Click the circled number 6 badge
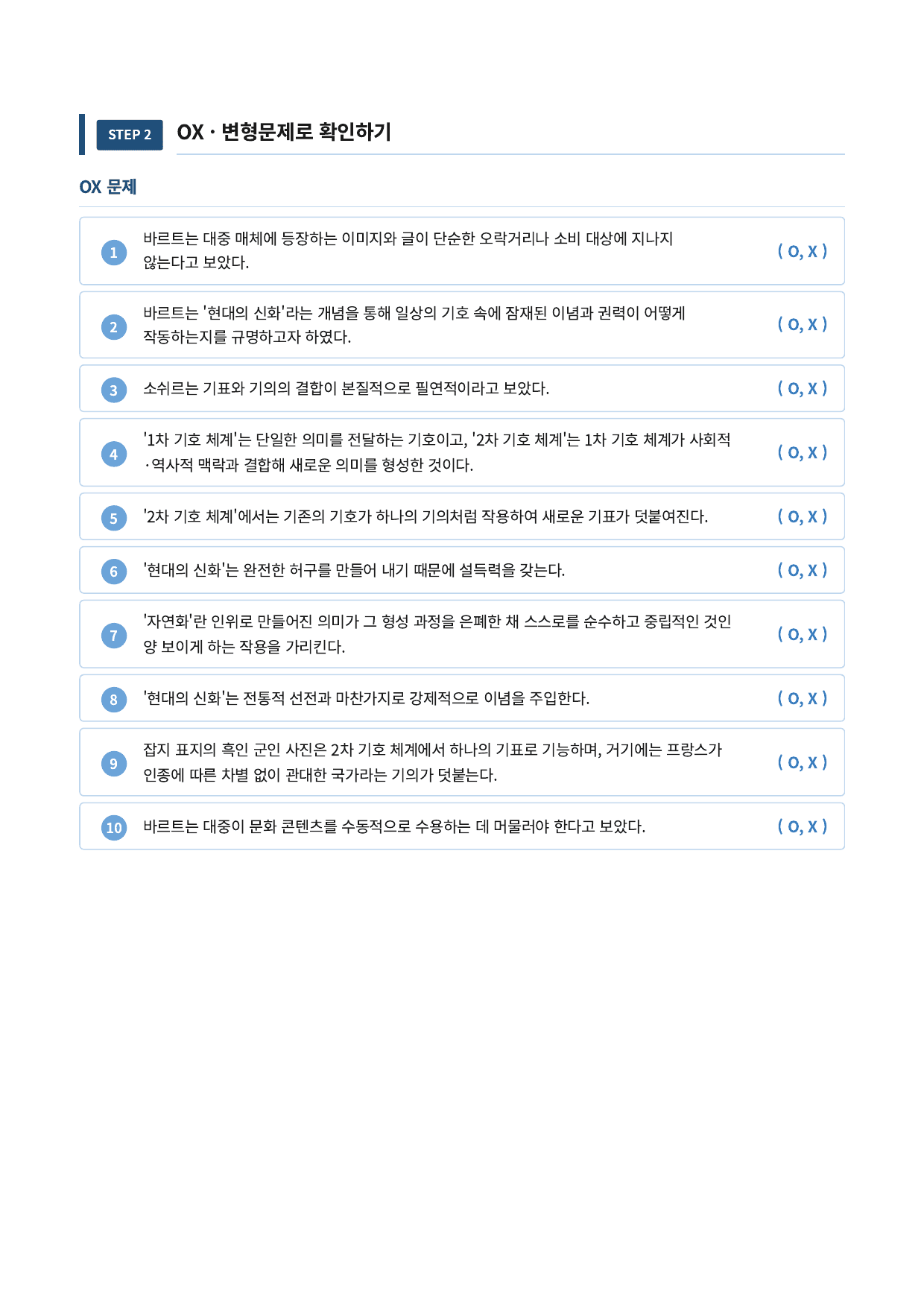 114,572
